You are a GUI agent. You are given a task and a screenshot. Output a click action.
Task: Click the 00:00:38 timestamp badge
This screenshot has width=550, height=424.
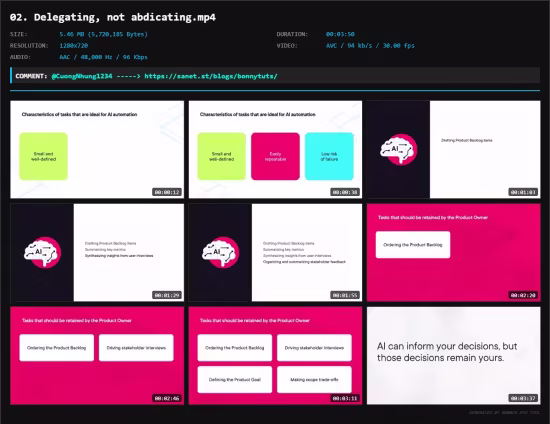click(x=345, y=192)
